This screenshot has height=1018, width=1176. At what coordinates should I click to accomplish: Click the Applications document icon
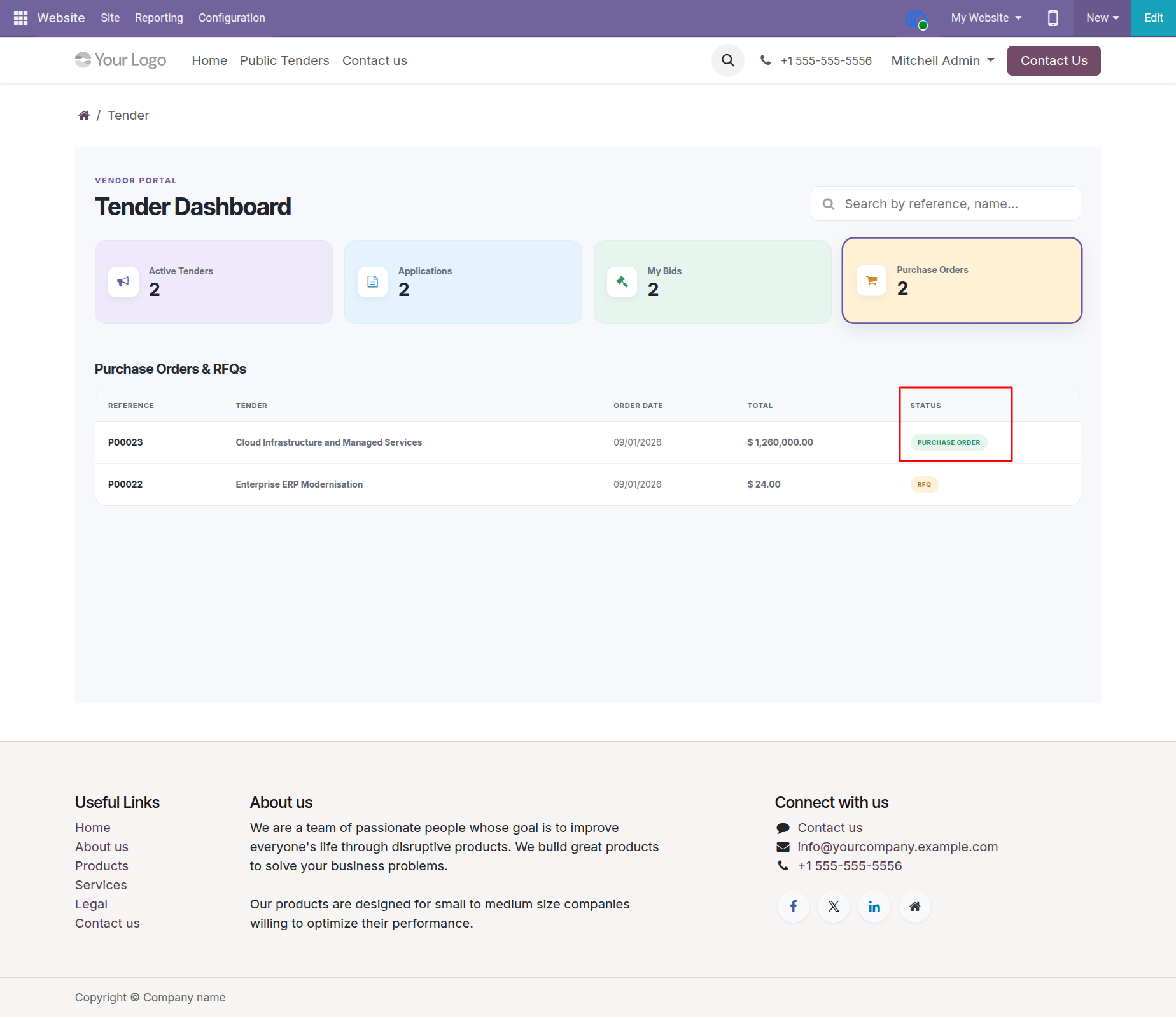click(x=373, y=281)
